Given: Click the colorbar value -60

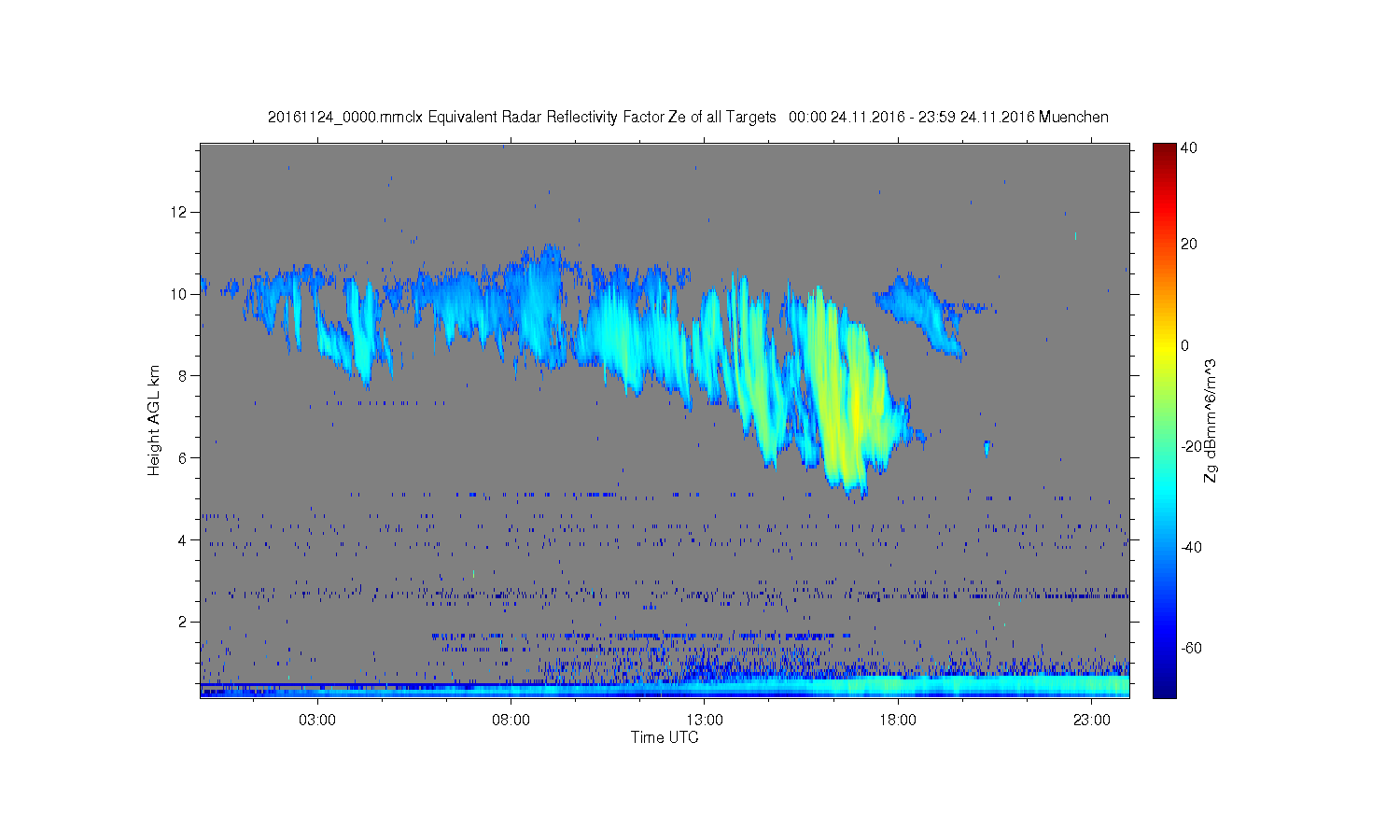Looking at the screenshot, I should pos(1191,648).
